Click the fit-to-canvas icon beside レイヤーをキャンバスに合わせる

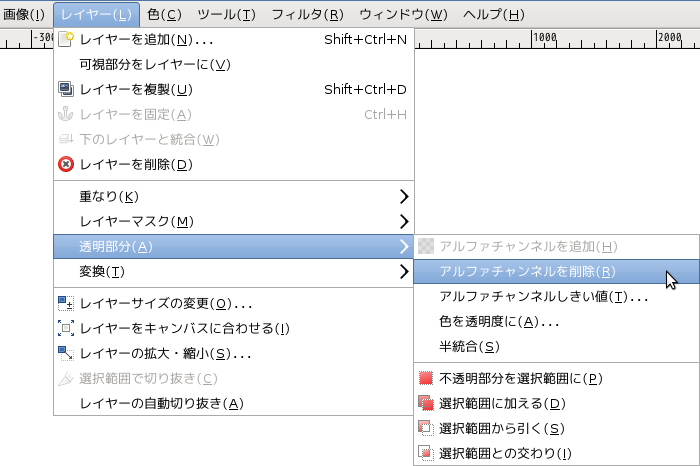point(66,328)
